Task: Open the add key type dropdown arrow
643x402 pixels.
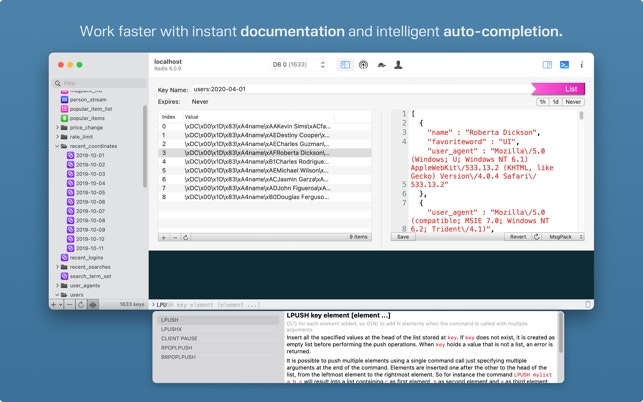Action: click(60, 305)
